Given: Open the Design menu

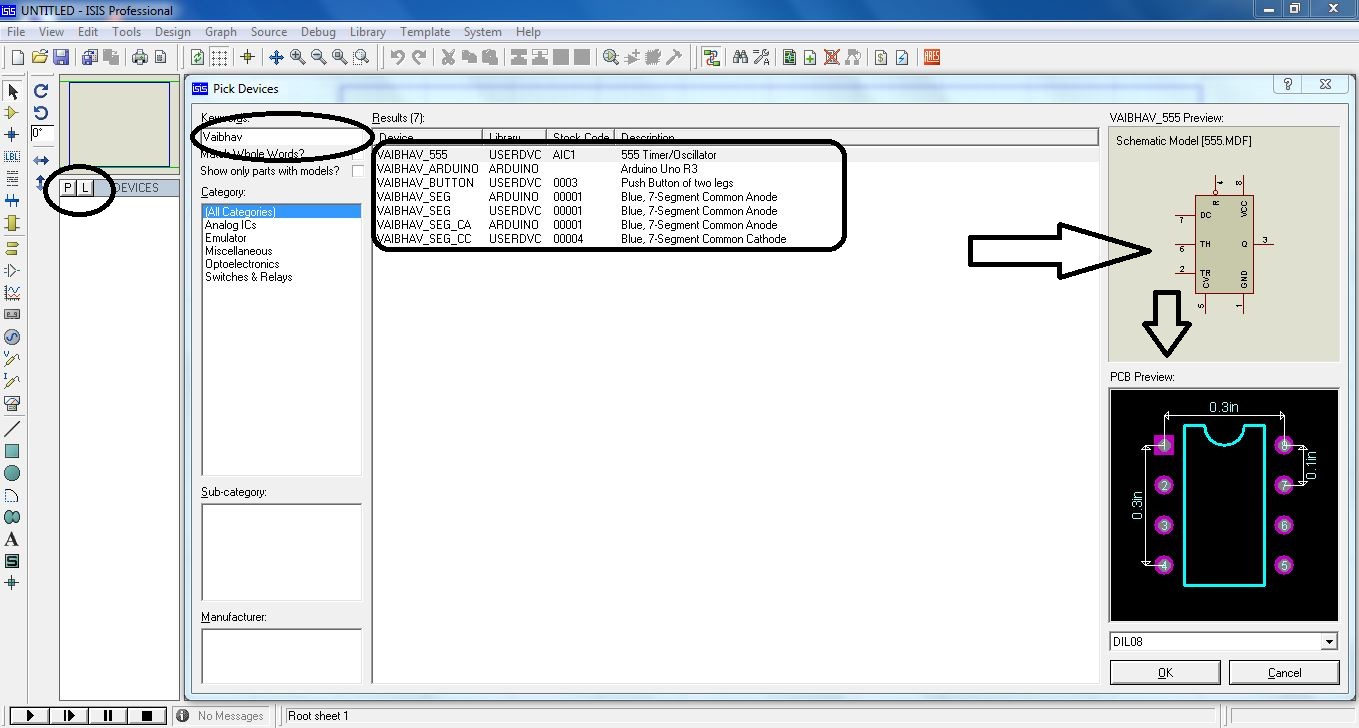Looking at the screenshot, I should (172, 32).
